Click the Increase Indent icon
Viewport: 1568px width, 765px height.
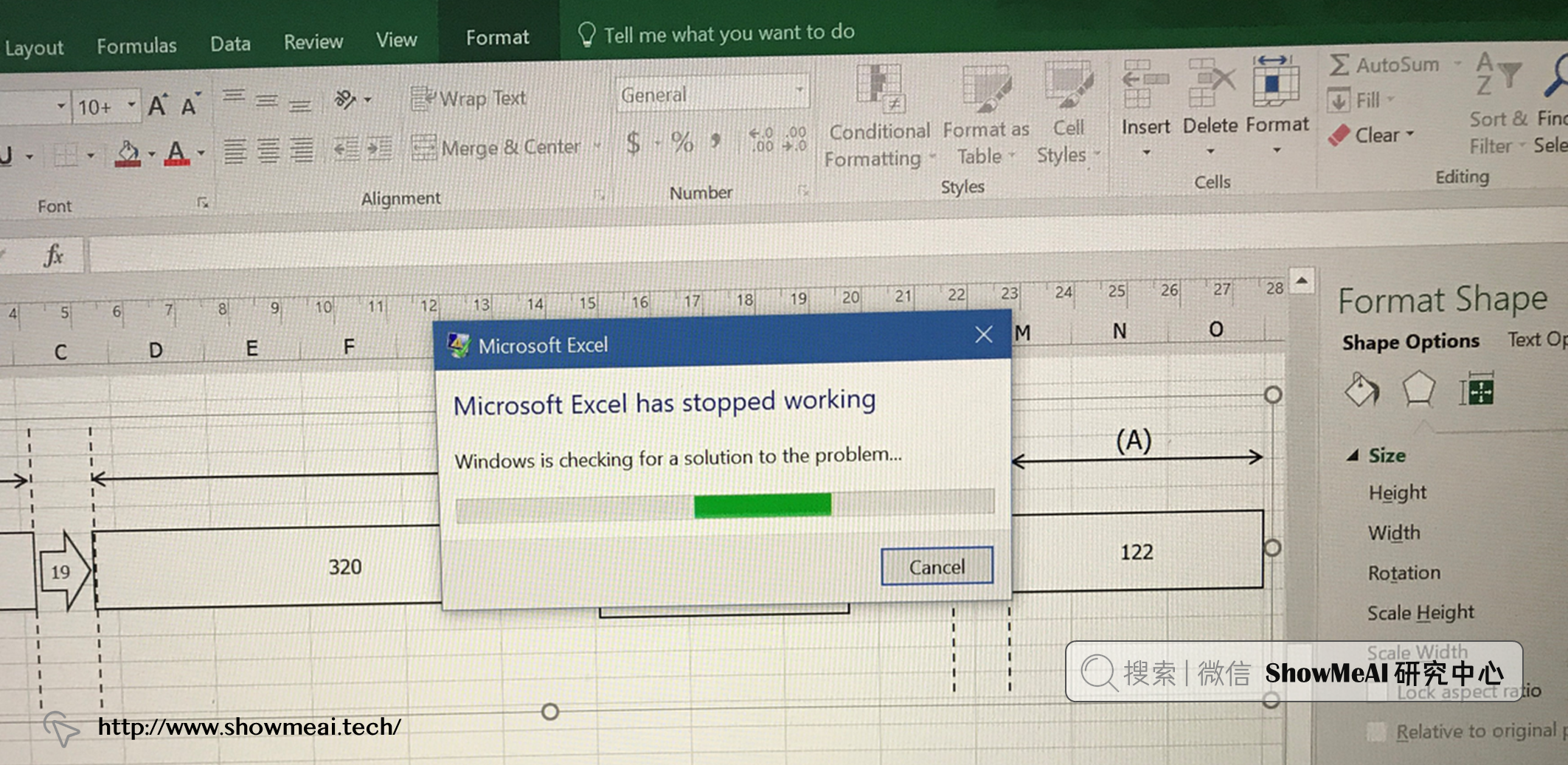(x=379, y=149)
